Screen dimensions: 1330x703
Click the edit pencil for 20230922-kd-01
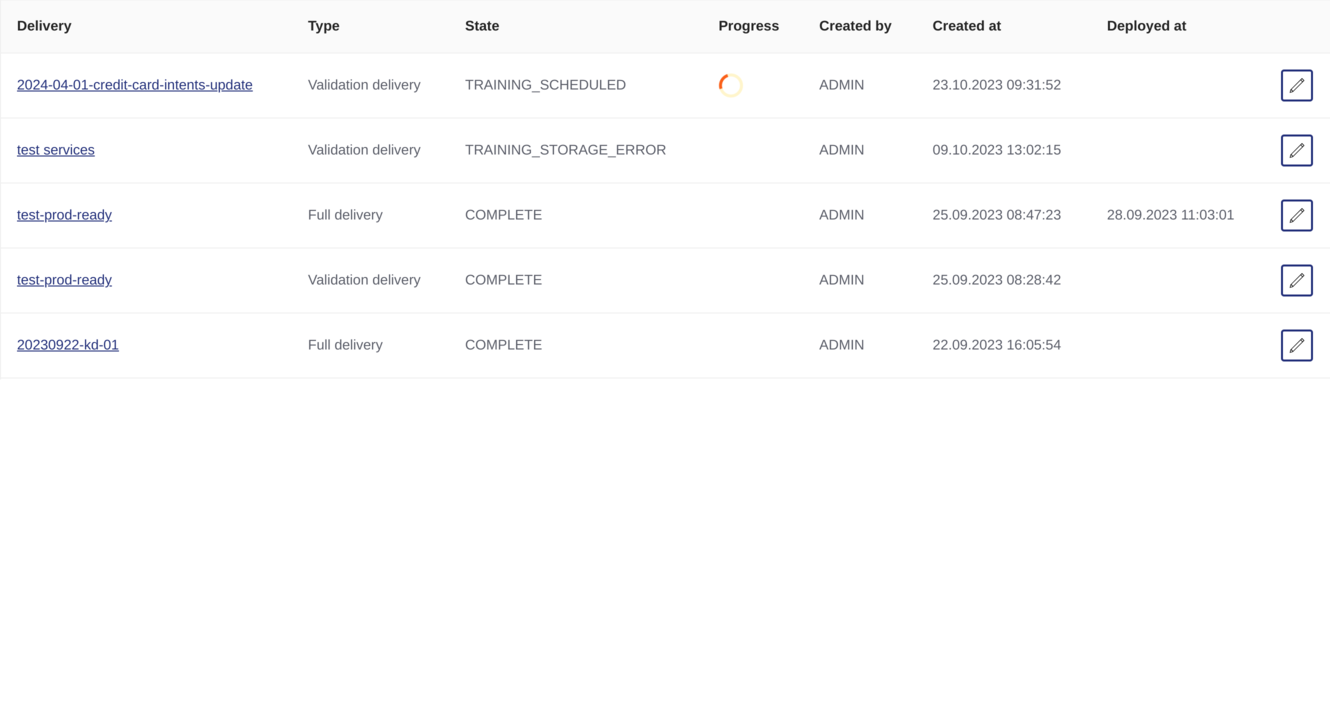point(1296,345)
